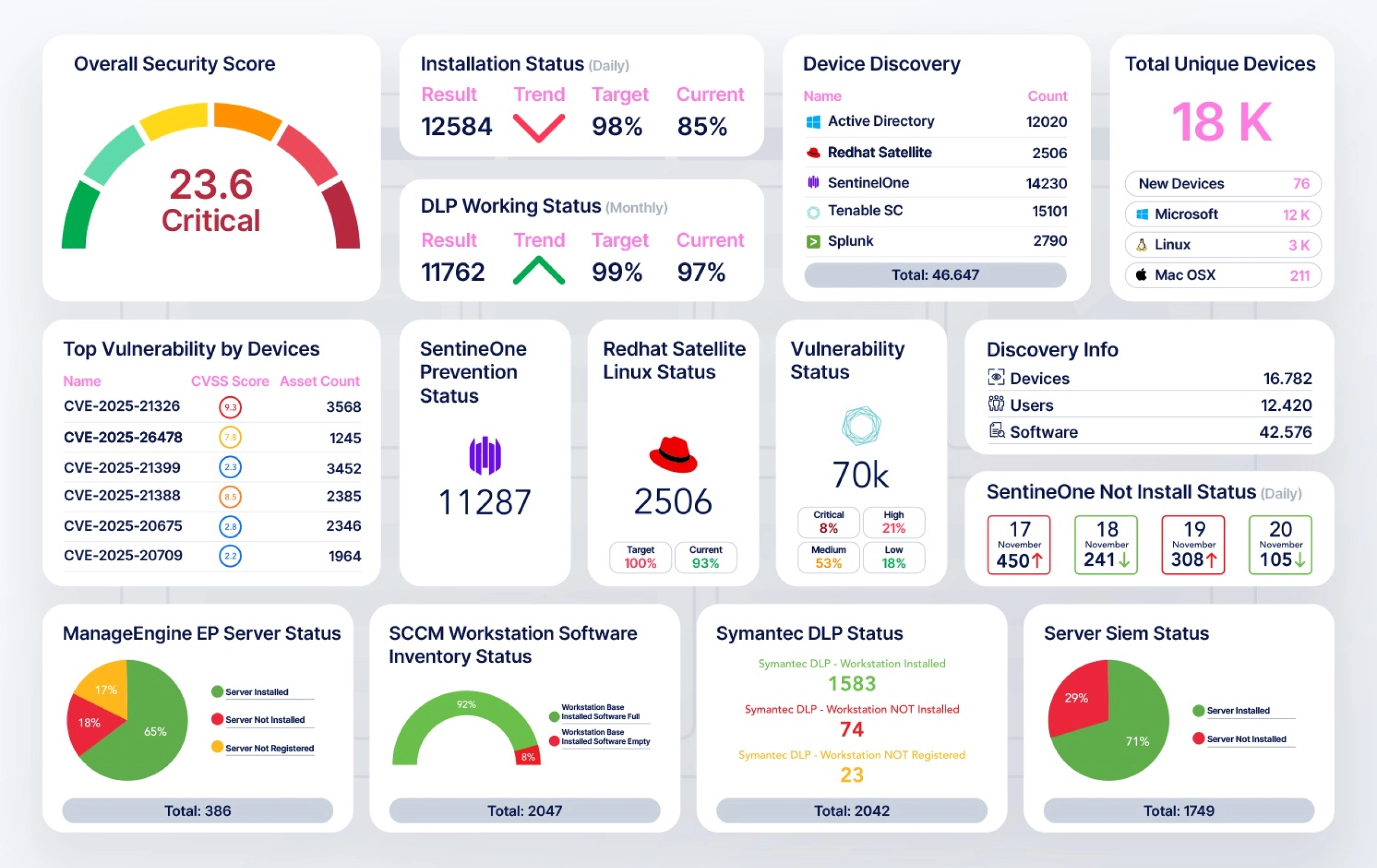The width and height of the screenshot is (1377, 868).
Task: Open the Microsoft 12 K pill
Action: (1223, 214)
